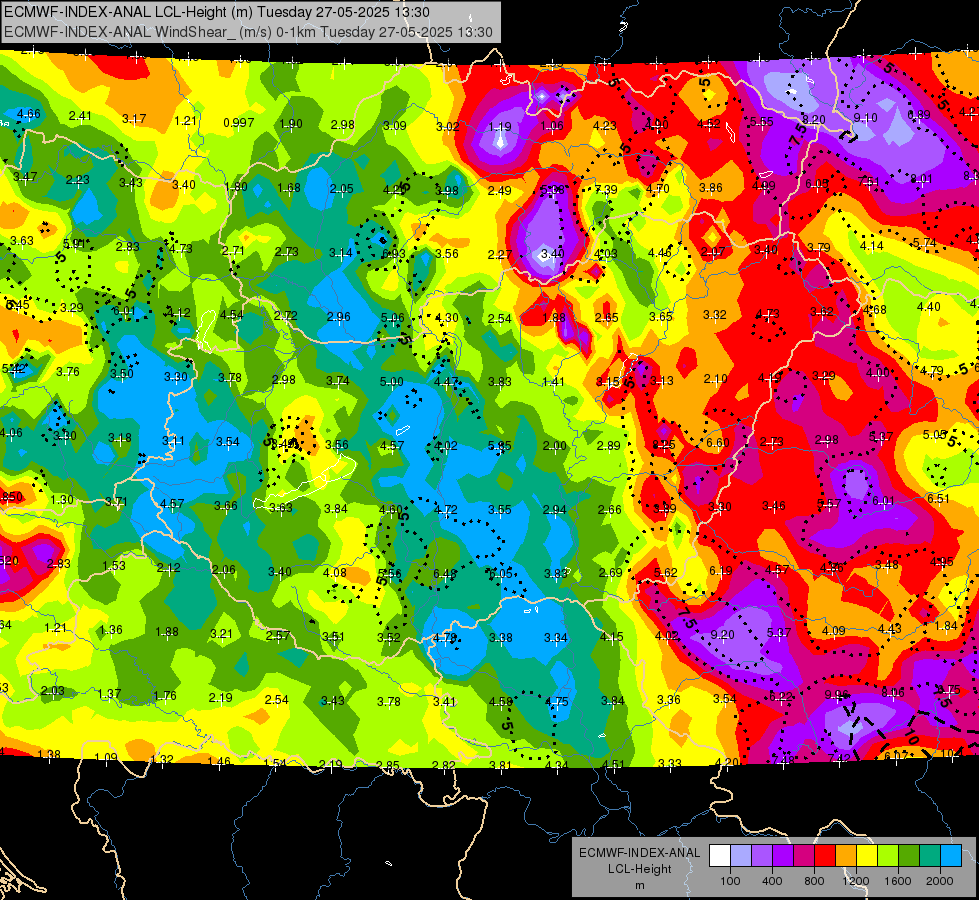
Task: Click the grid value 1.41
Action: coord(553,382)
